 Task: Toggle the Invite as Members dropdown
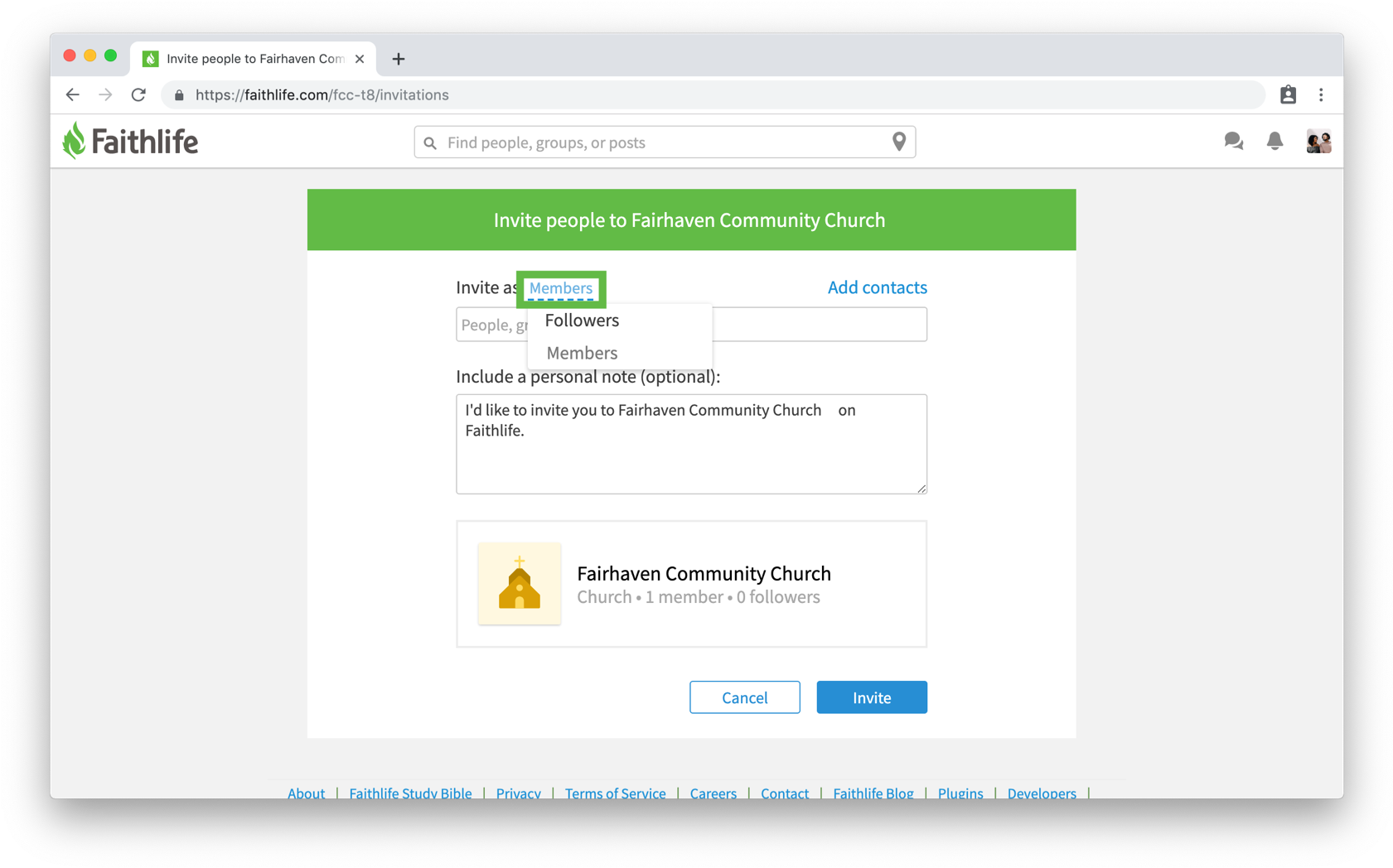coord(561,288)
